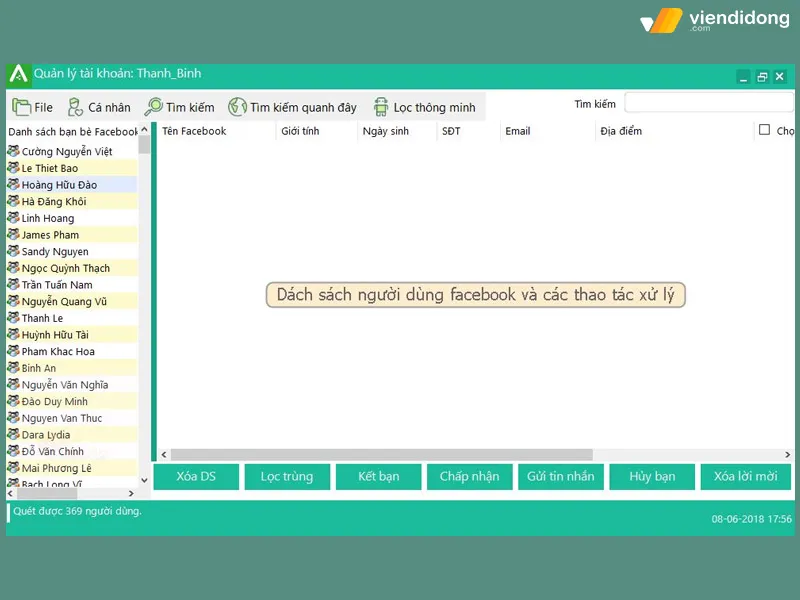The image size is (800, 600).
Task: Open the File menu
Action: point(33,107)
